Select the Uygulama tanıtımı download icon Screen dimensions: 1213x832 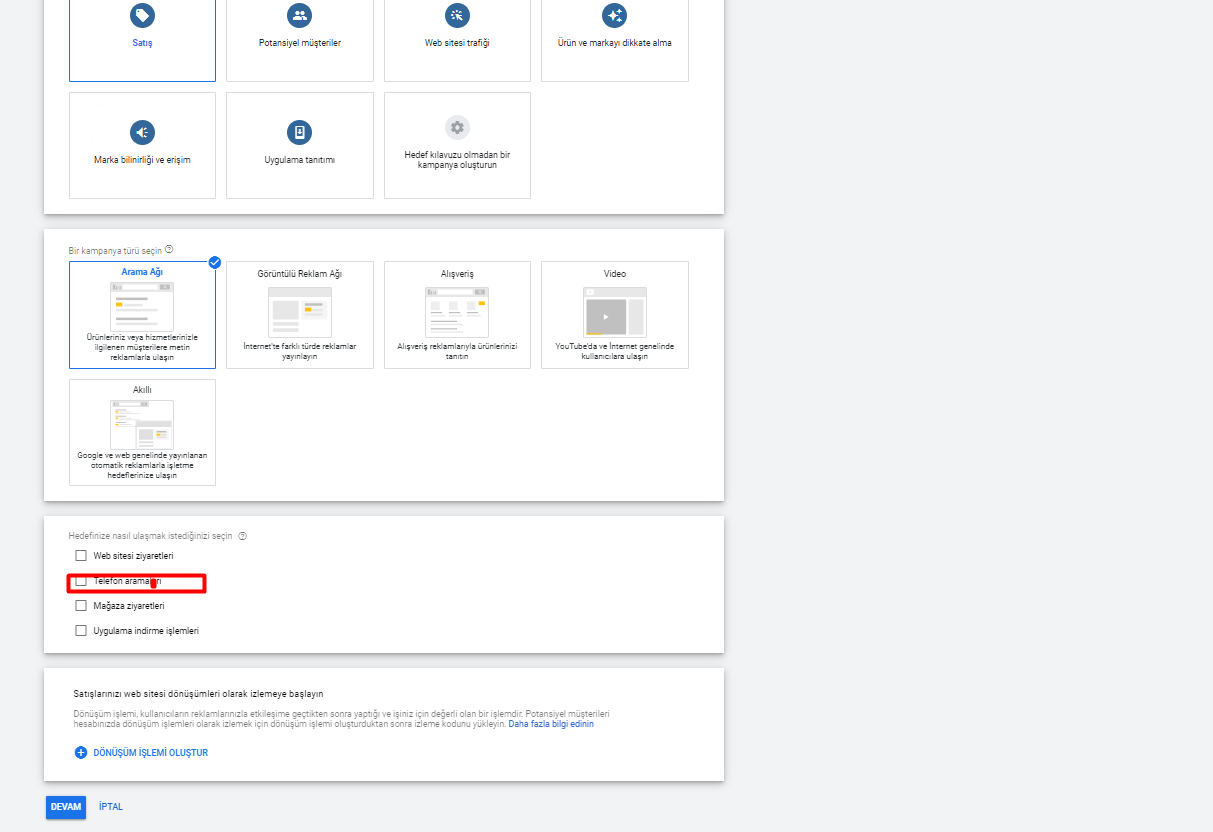pos(299,132)
